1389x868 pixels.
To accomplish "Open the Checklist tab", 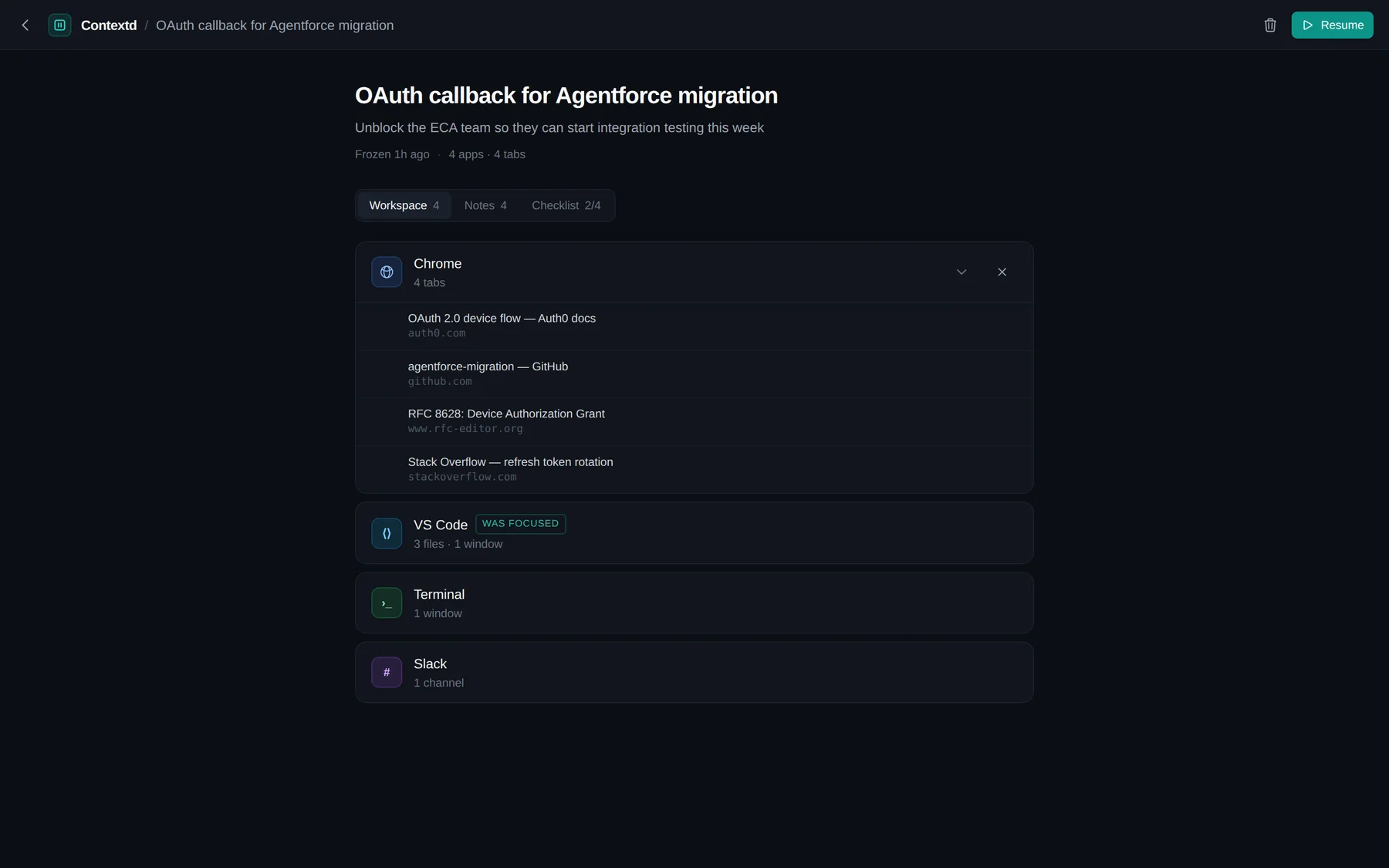I will (566, 205).
